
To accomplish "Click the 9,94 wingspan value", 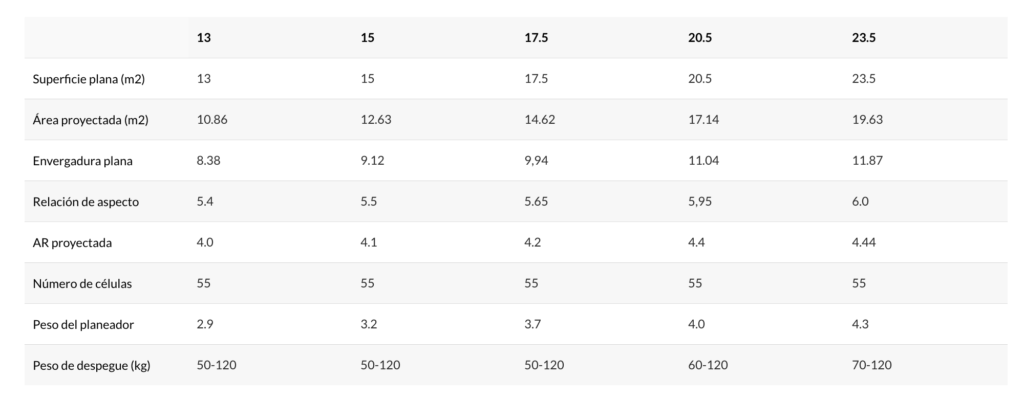I will (x=536, y=161).
